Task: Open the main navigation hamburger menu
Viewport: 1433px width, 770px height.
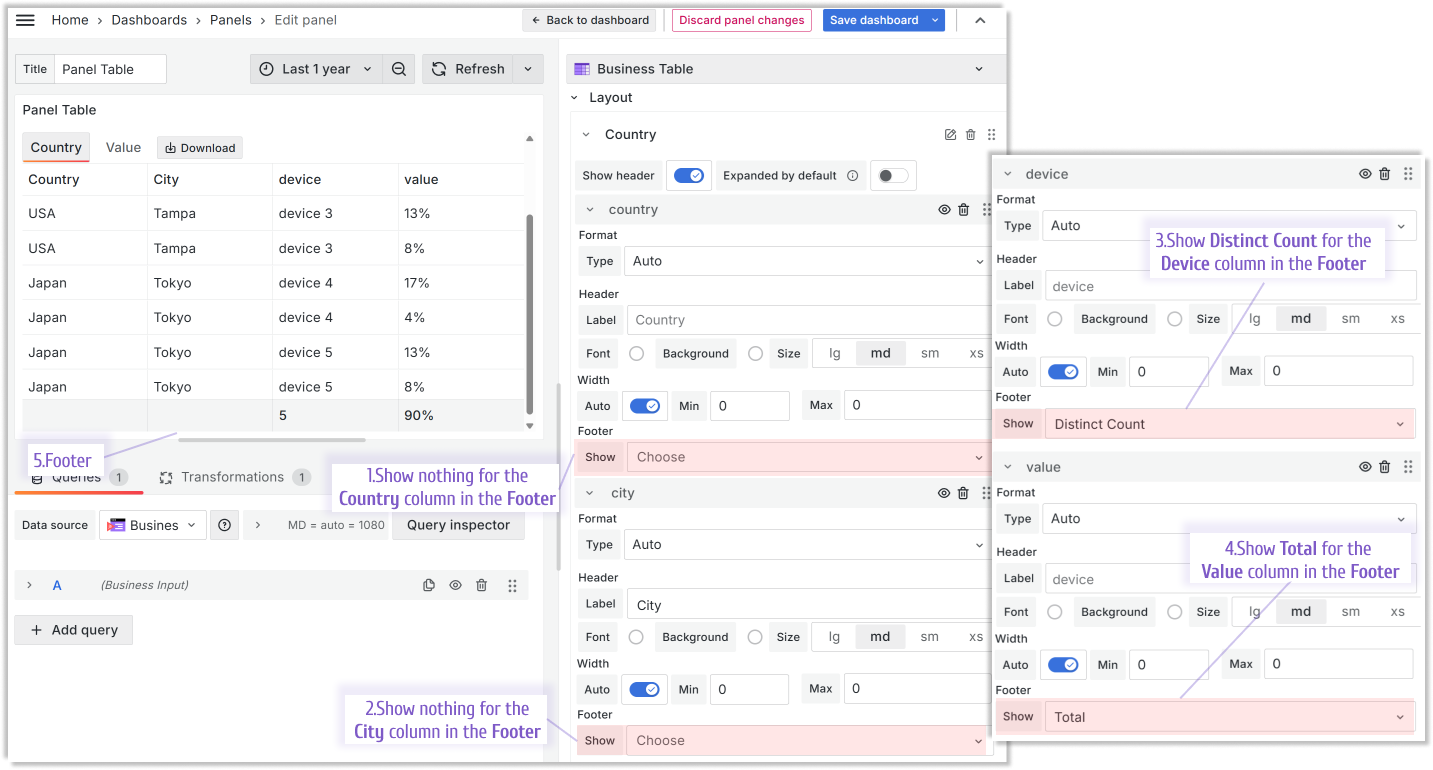Action: tap(25, 20)
